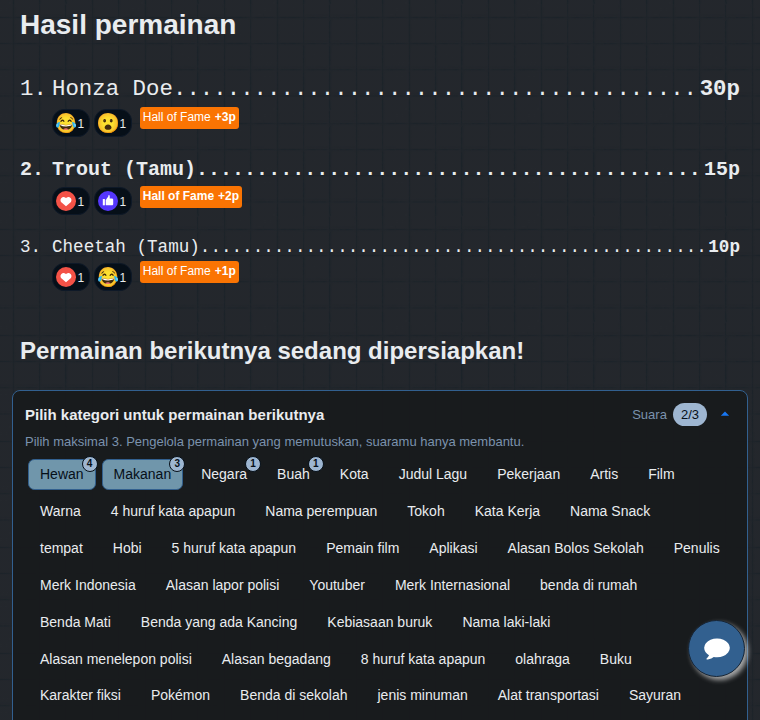The image size is (760, 720).
Task: Click the Hall of Fame +1p badge
Action: click(189, 272)
